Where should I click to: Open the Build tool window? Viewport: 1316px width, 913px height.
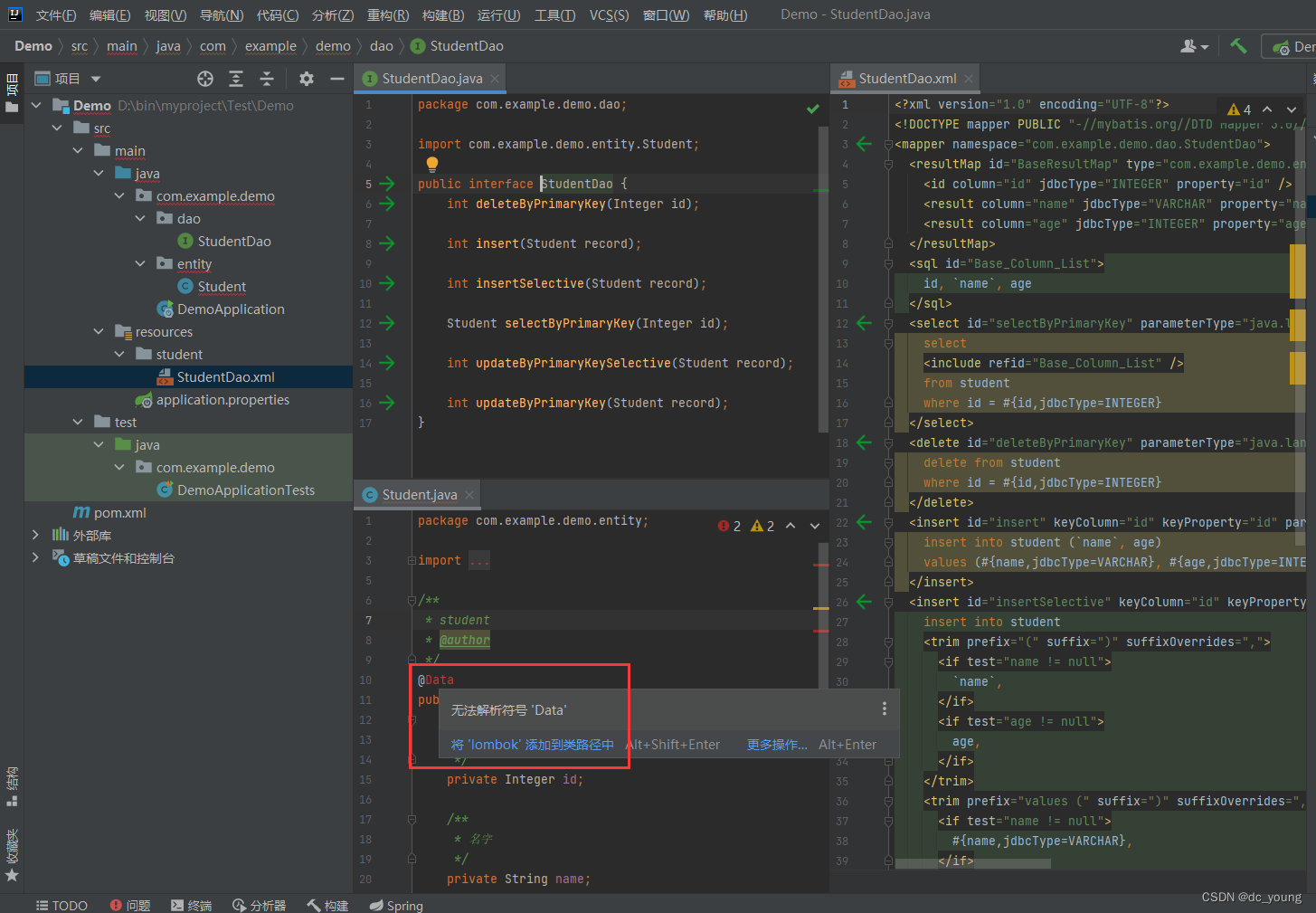[327, 905]
